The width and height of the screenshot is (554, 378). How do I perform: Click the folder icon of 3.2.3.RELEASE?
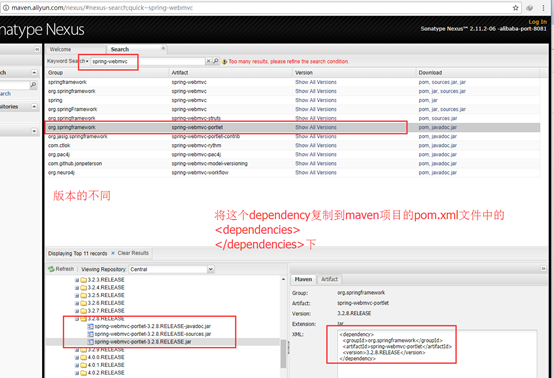click(83, 280)
